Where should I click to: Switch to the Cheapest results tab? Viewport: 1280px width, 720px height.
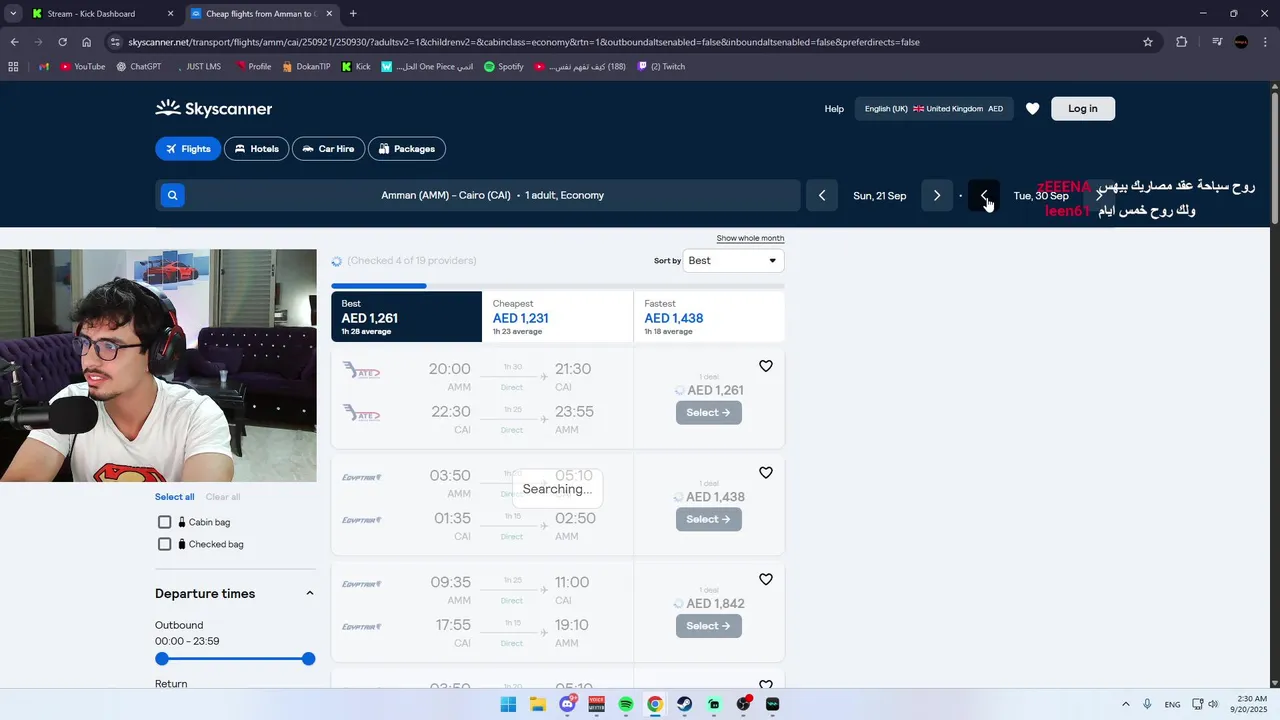coord(557,317)
